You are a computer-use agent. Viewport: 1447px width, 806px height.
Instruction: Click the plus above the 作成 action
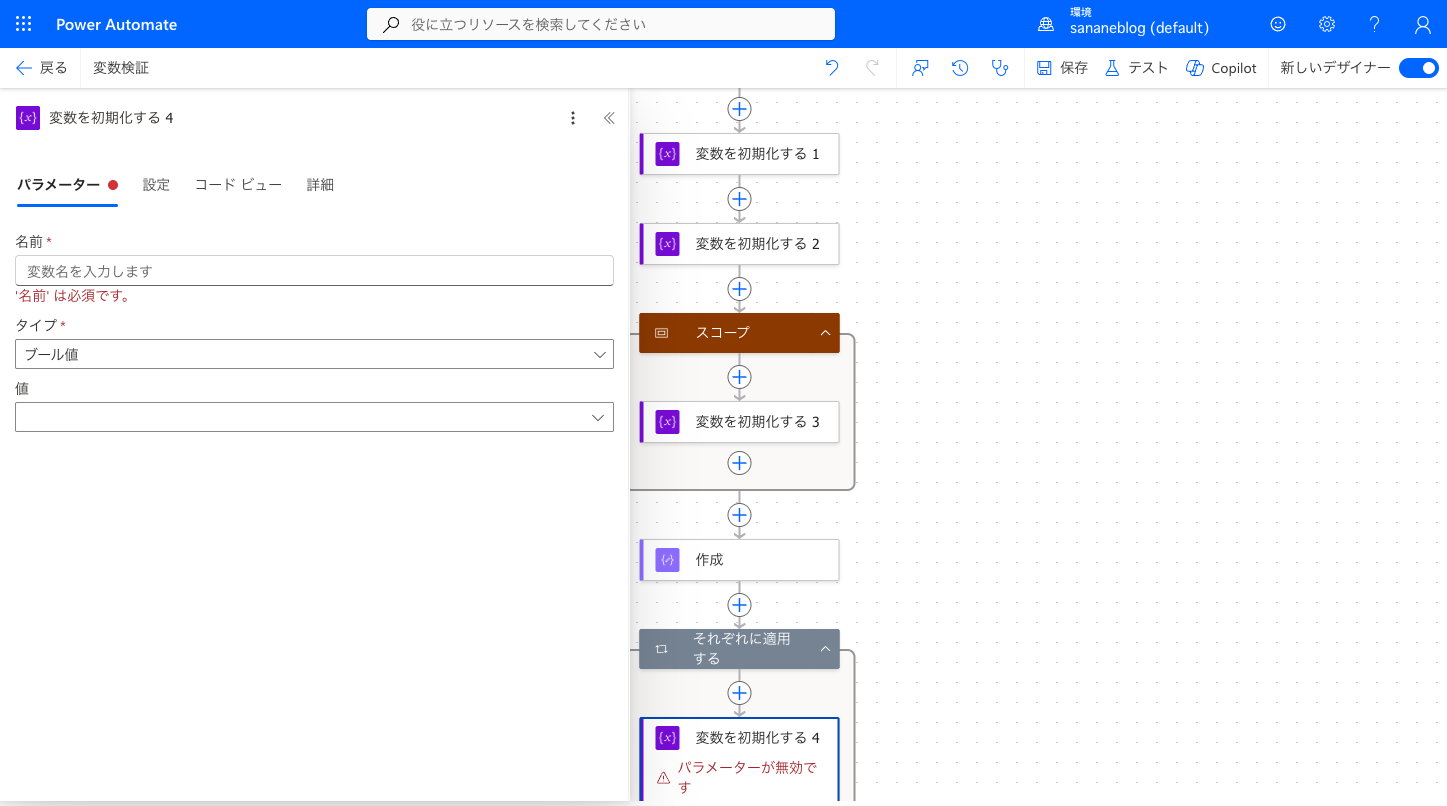click(x=739, y=515)
